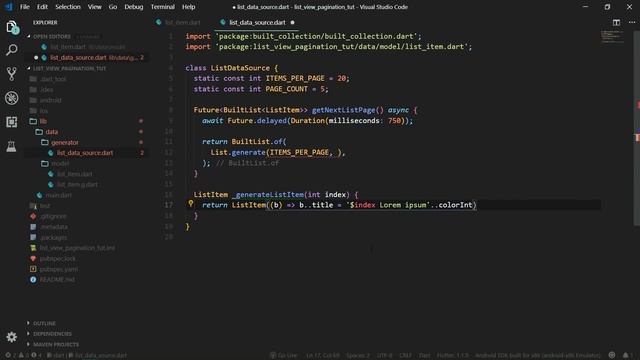The image size is (640, 360).
Task: Open the Selection menu
Action: click(68, 7)
